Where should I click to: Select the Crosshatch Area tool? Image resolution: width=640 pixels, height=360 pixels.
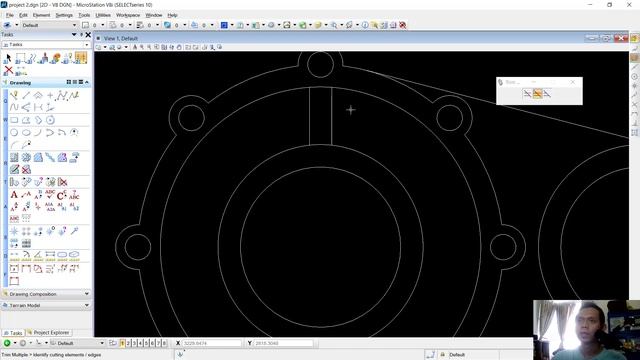(26, 158)
